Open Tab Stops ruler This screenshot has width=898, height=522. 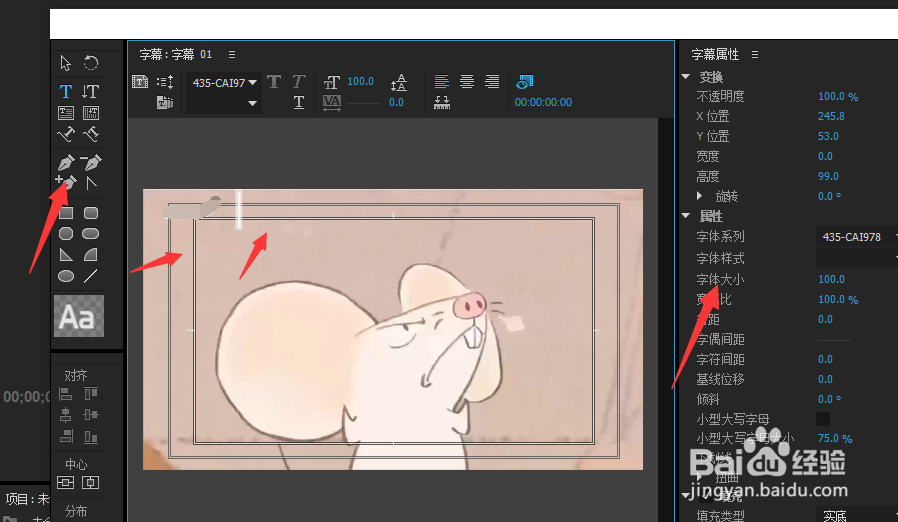coord(442,103)
